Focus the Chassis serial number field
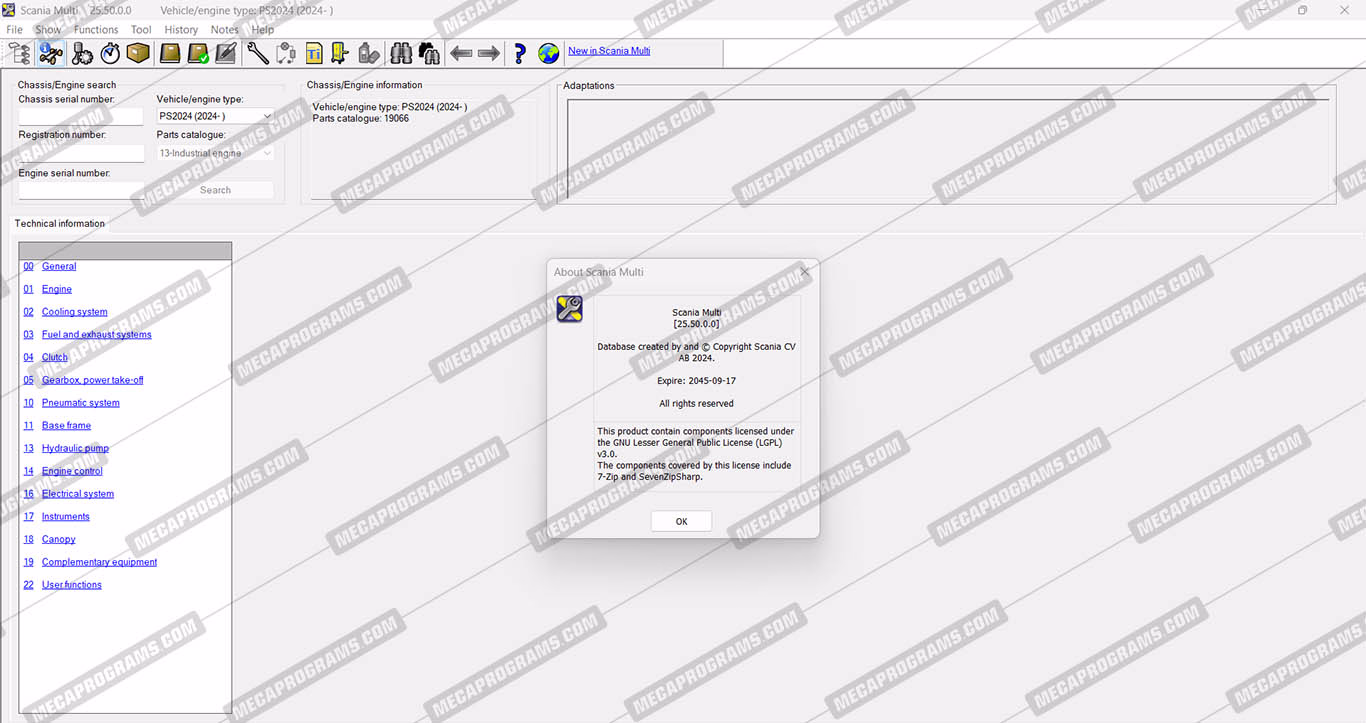Viewport: 1366px width, 723px height. click(81, 116)
